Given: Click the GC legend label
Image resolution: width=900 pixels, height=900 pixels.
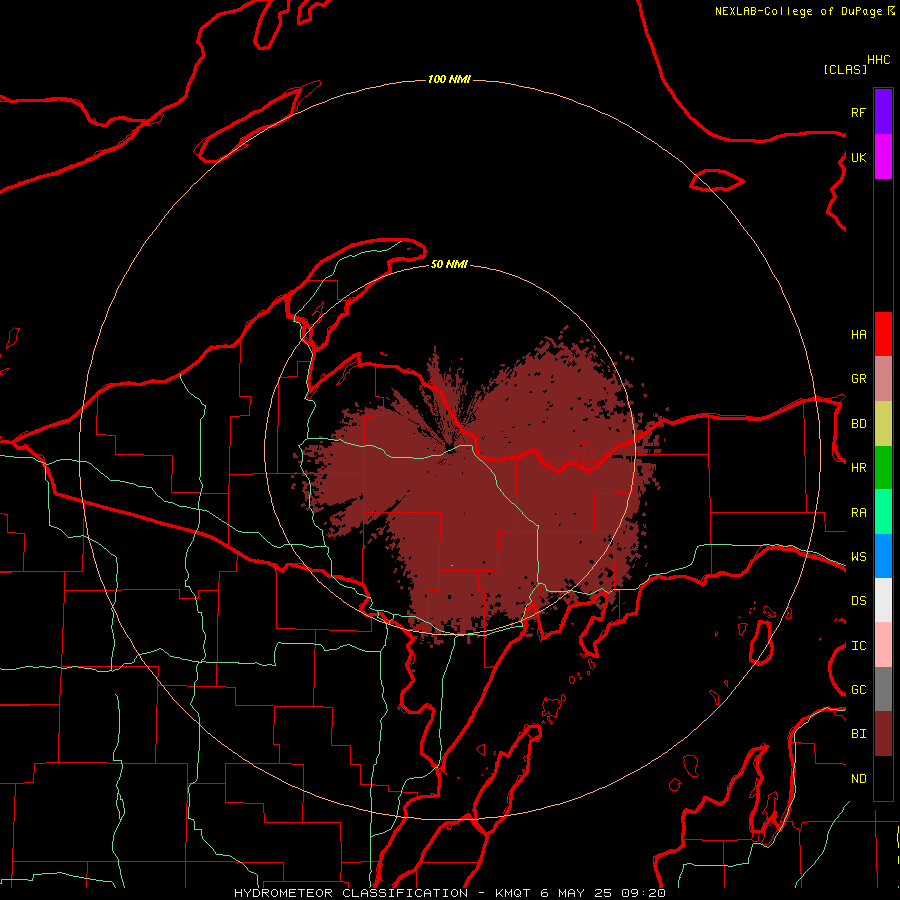Looking at the screenshot, I should 858,690.
